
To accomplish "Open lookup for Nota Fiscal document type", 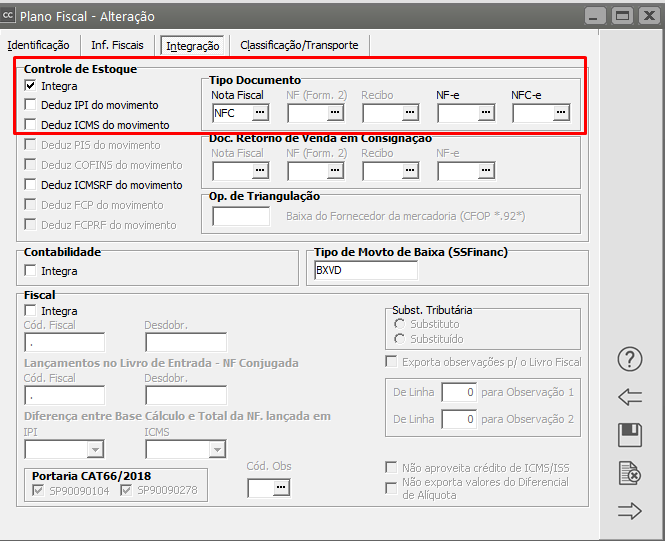I will pos(260,113).
